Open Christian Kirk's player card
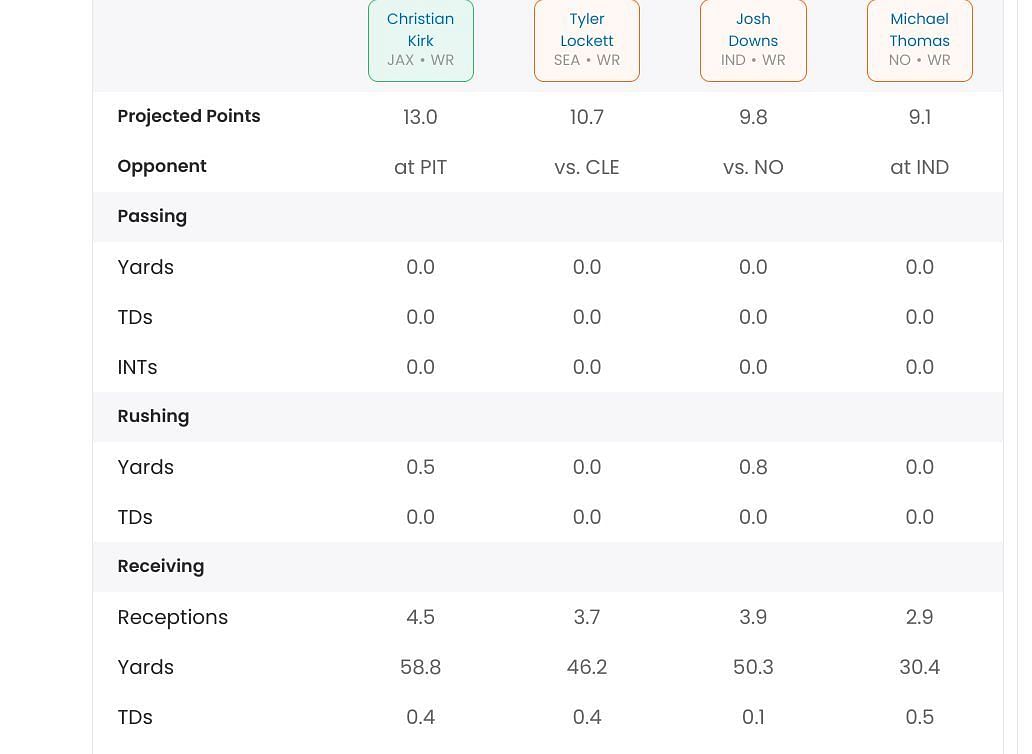The height and width of the screenshot is (754, 1032). coord(420,39)
